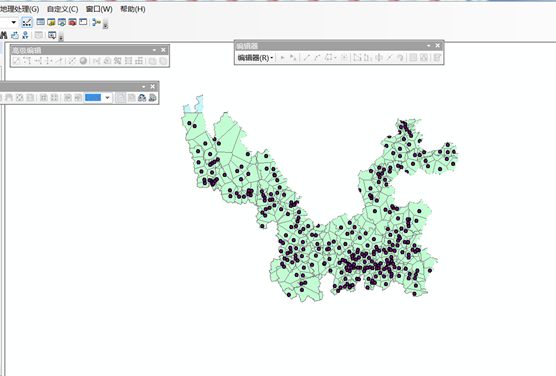This screenshot has width=556, height=376.
Task: Close the 高级编辑 floating toolbar
Action: pos(163,50)
